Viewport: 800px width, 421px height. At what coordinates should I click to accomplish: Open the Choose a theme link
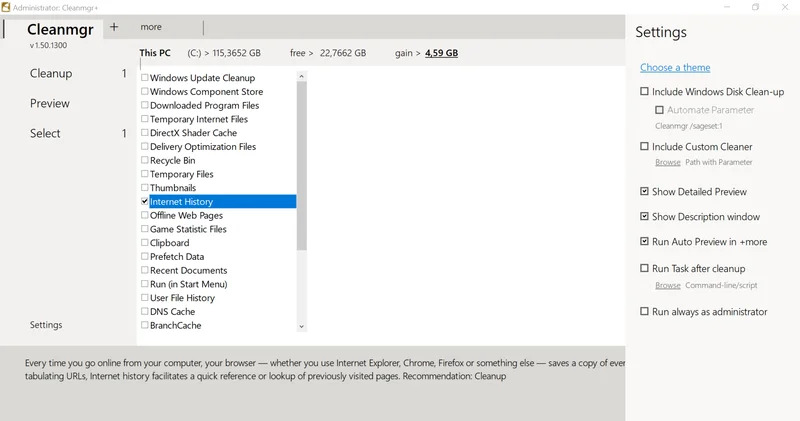coord(675,68)
